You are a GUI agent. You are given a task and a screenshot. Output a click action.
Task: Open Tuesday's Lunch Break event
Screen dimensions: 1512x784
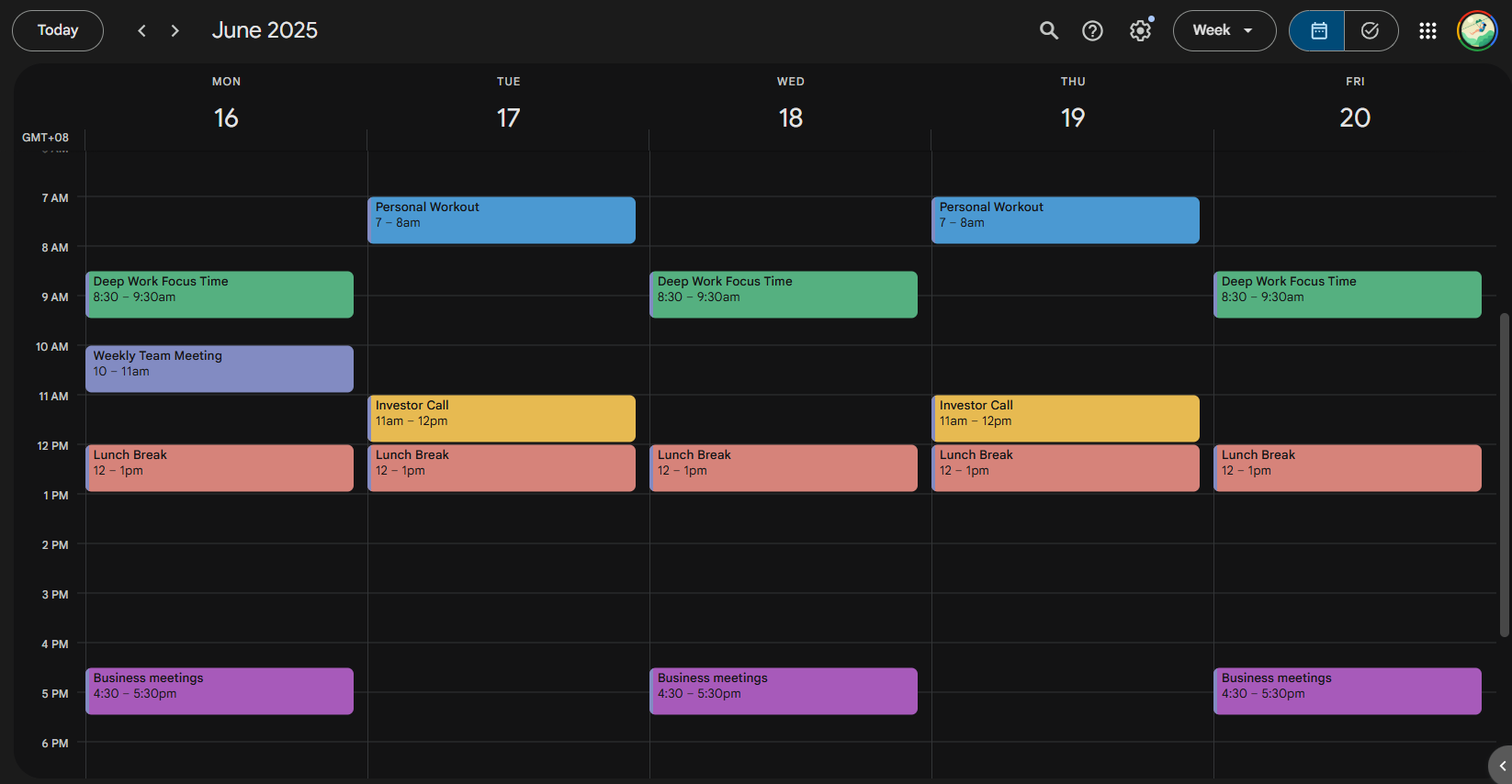click(502, 468)
